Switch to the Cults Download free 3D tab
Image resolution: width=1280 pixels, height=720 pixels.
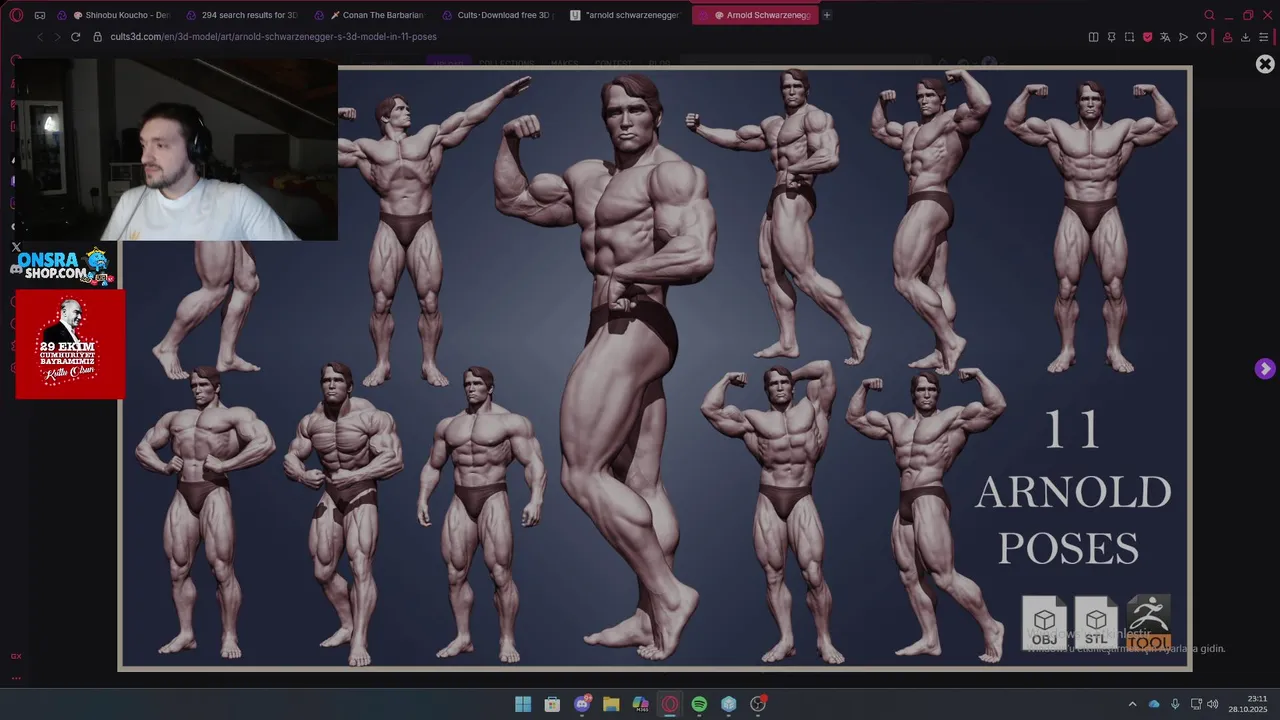(497, 15)
